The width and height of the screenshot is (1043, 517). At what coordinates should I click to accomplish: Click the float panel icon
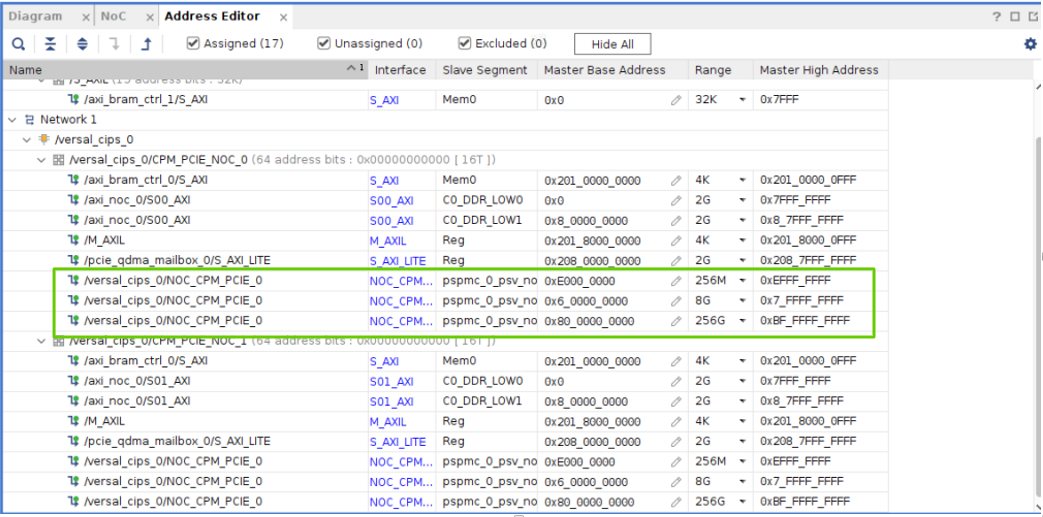pos(1014,17)
